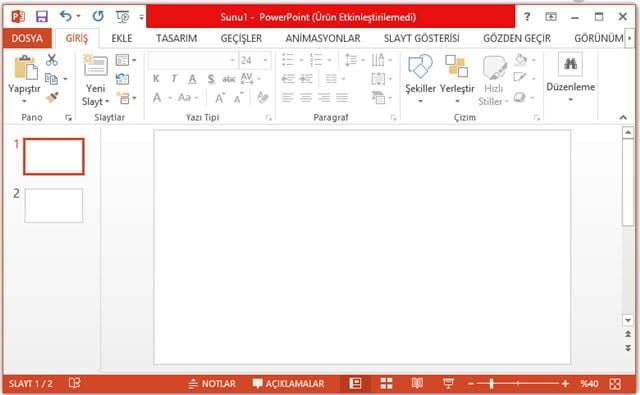
Task: Click the Save icon in quick access toolbar
Action: [x=42, y=17]
